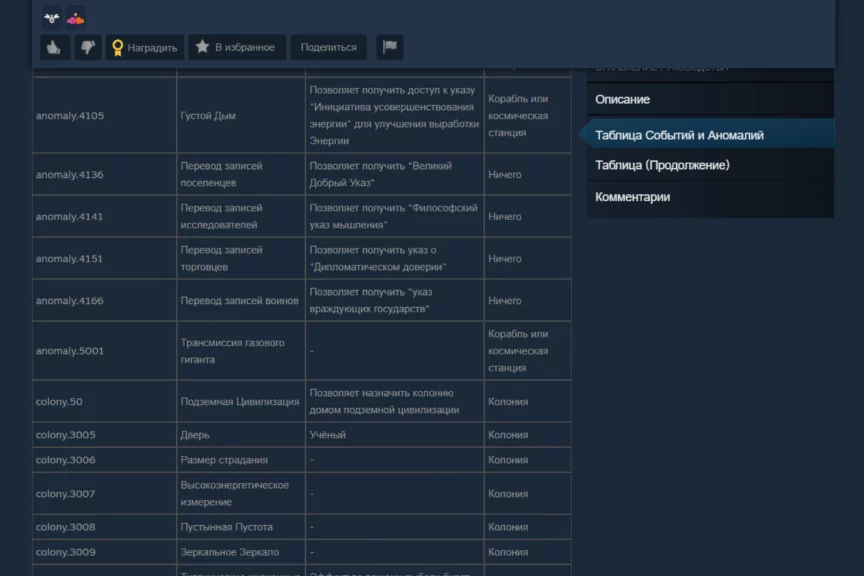Report guide with the flag icon
This screenshot has height=576, width=864.
[x=389, y=47]
